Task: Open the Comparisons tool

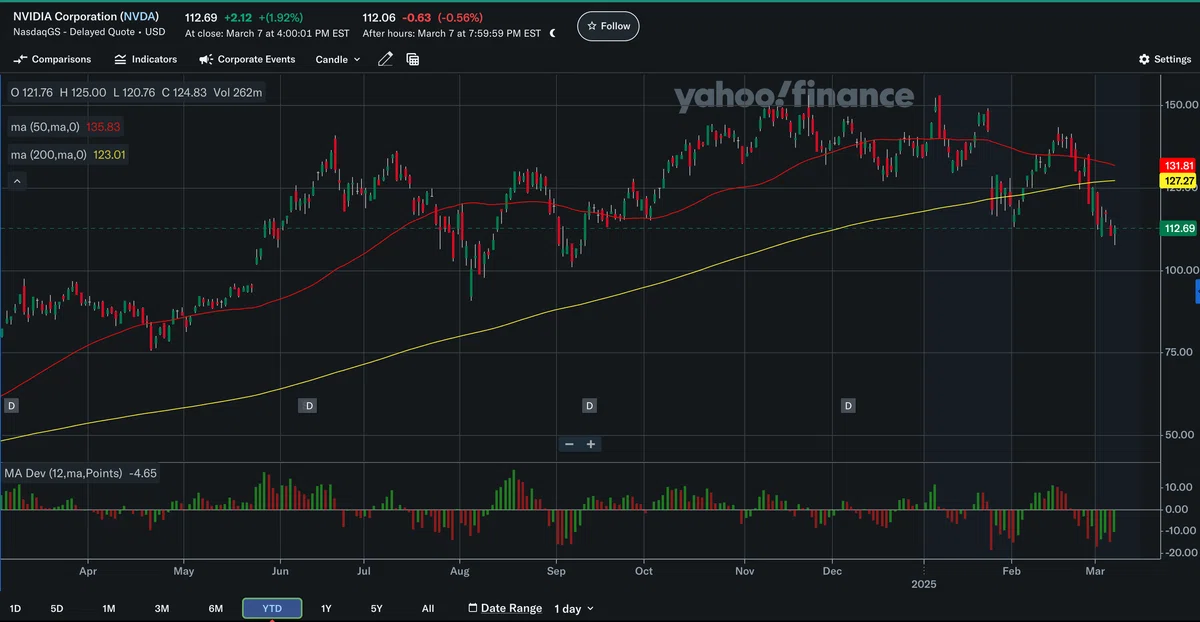Action: [51, 59]
